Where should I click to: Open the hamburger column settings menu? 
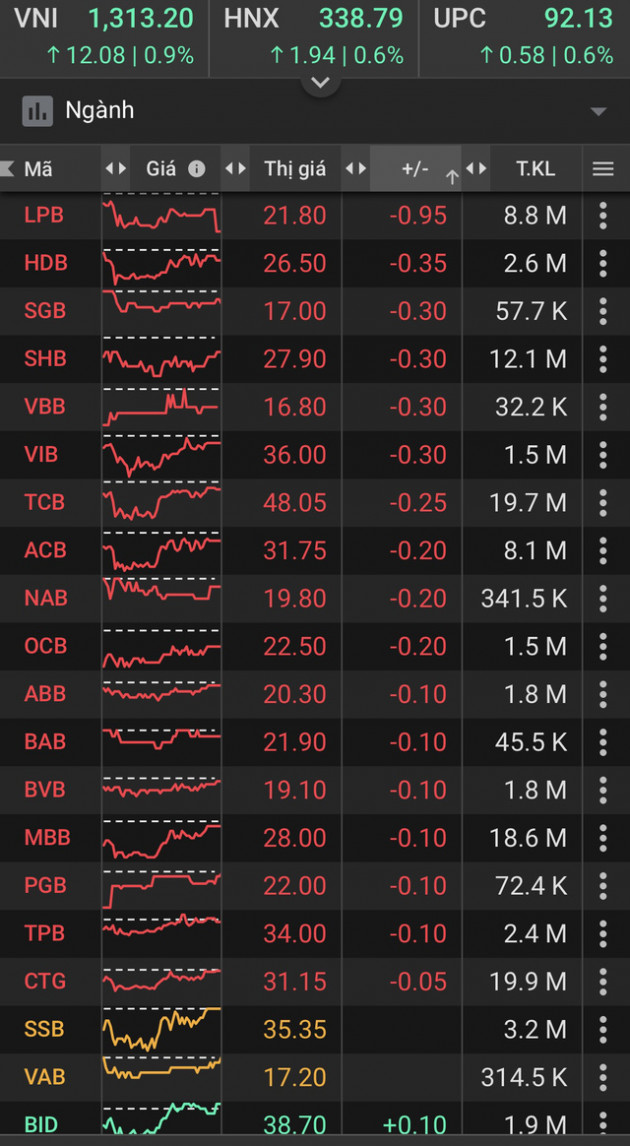tap(603, 169)
